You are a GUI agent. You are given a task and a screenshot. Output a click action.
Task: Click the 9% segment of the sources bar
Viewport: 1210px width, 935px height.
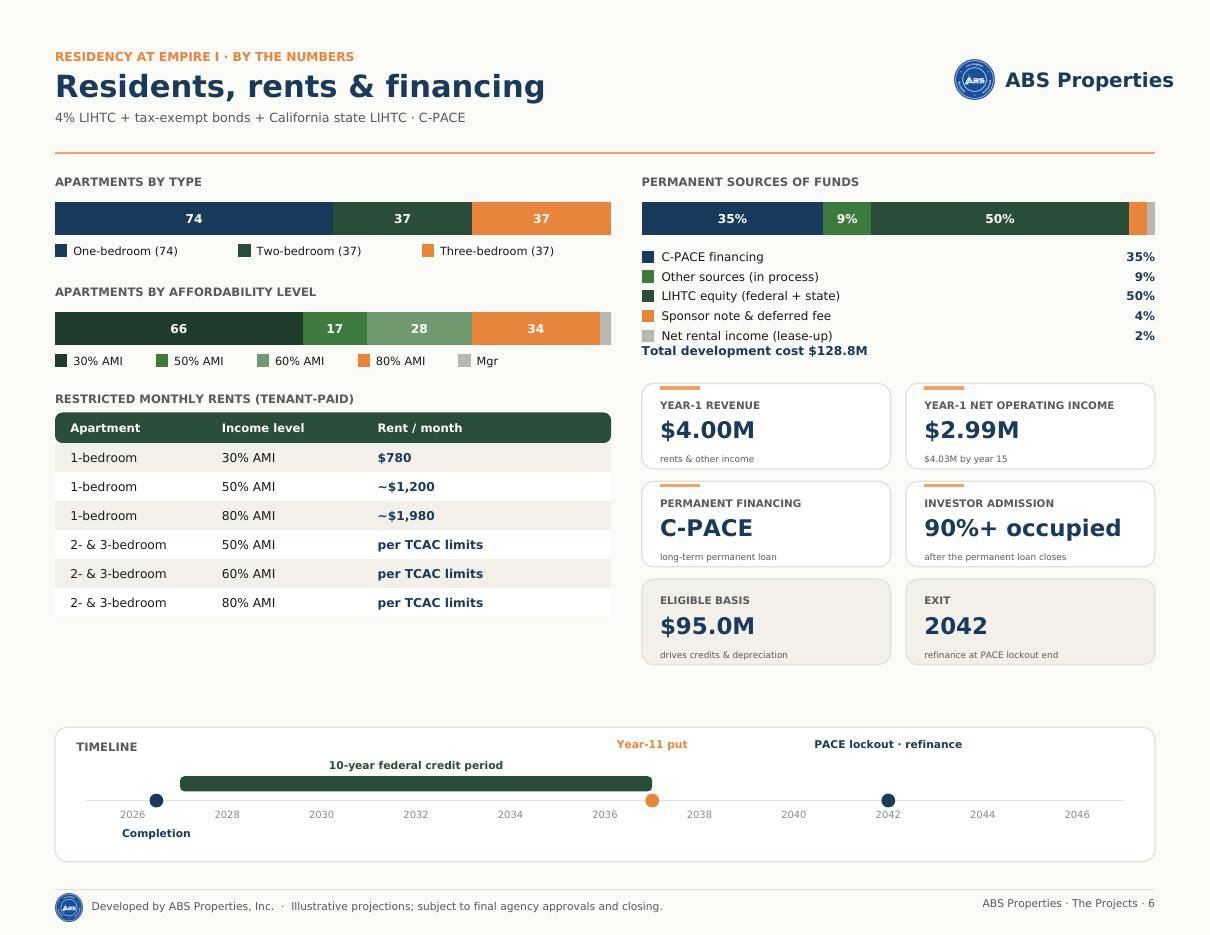tap(847, 218)
